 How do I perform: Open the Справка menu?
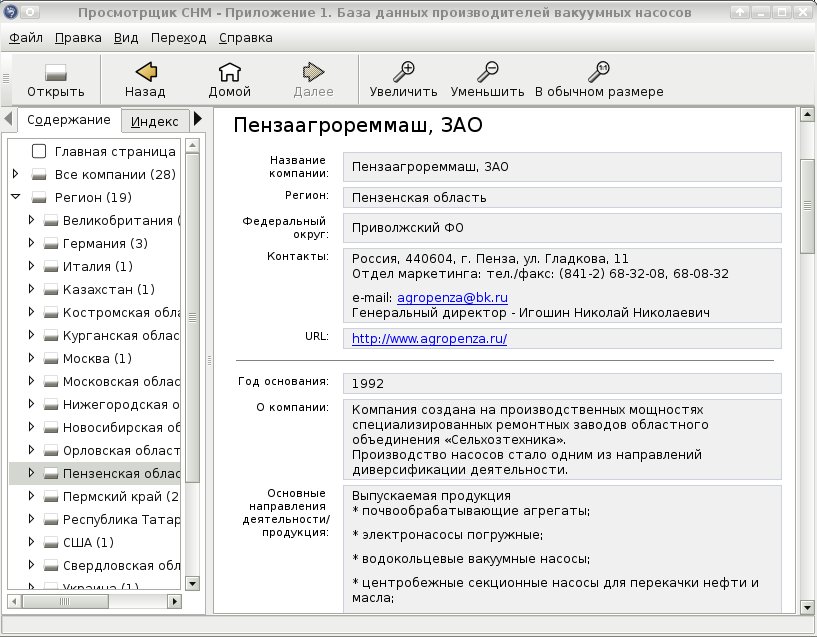245,38
